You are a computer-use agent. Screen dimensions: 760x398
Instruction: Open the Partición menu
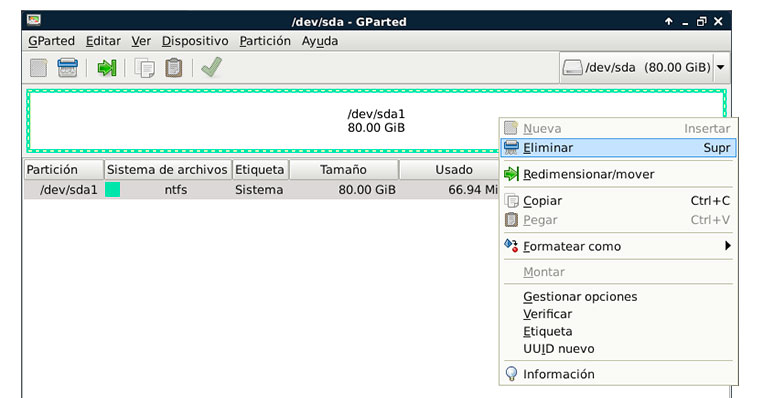pos(265,41)
